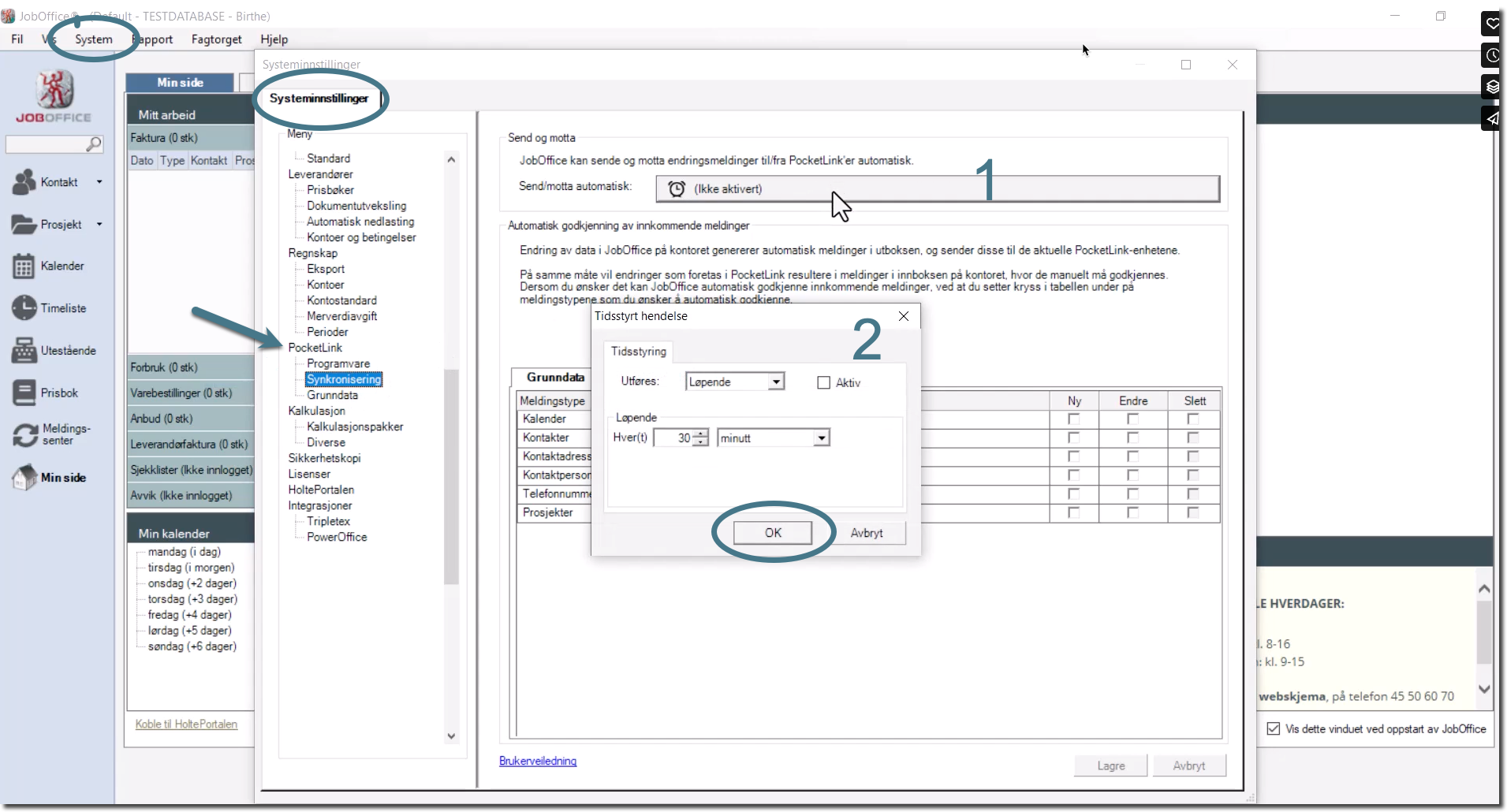
Task: Check Endre for the Kontaktadresser row
Action: [1132, 456]
